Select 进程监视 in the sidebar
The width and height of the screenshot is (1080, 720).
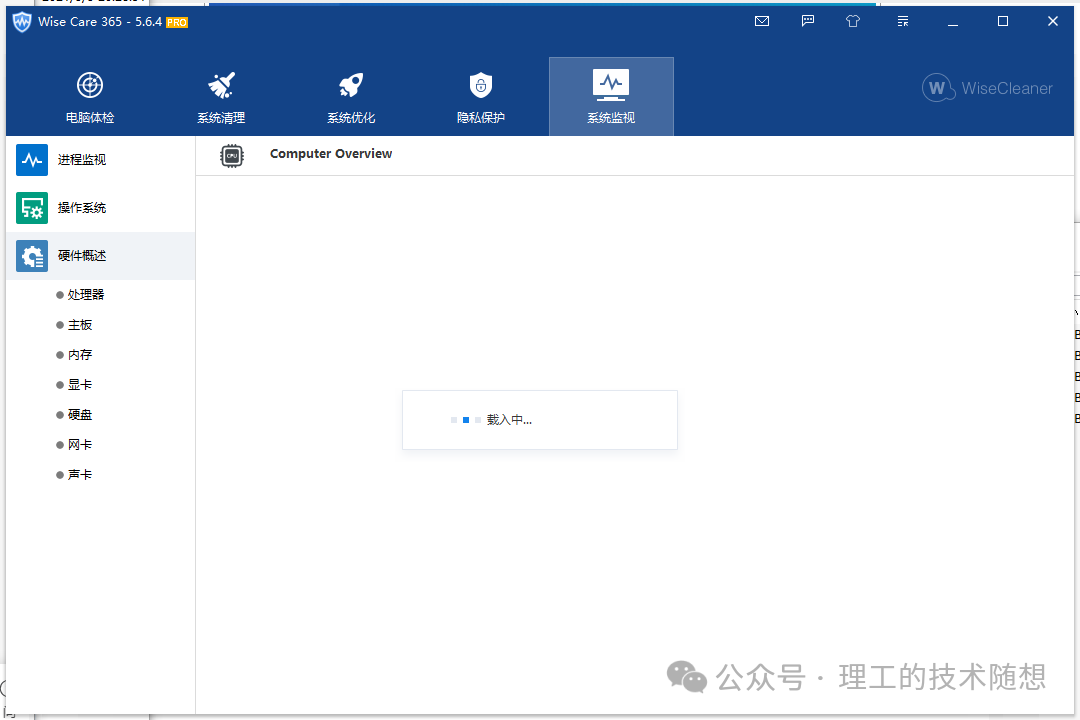coord(82,160)
